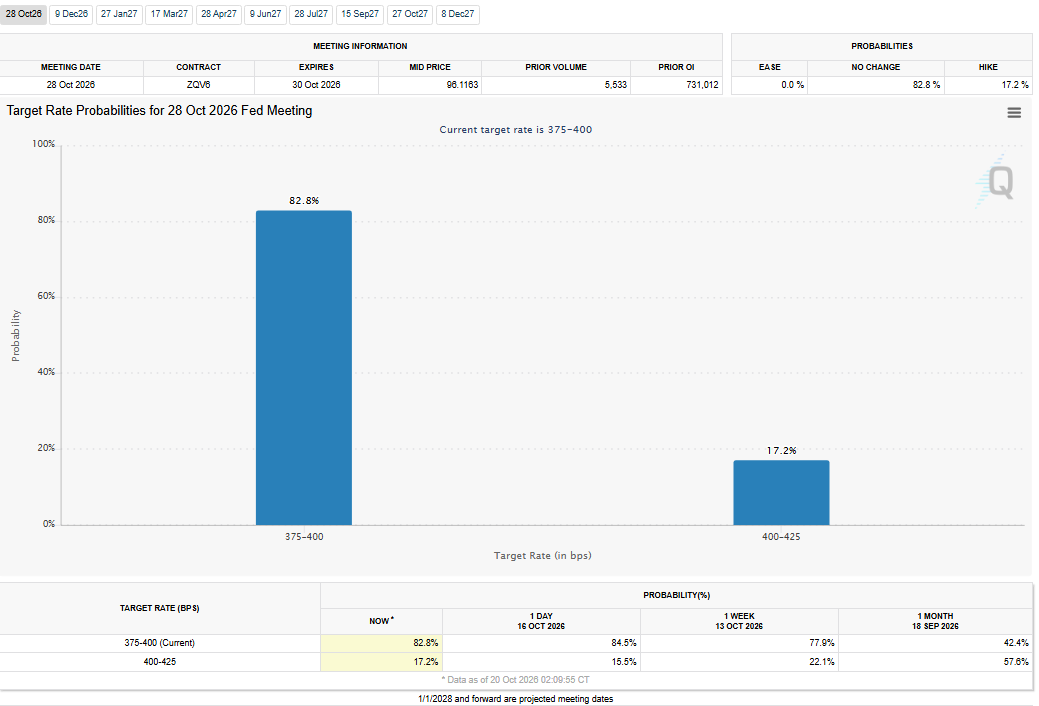
Task: Click the MEETING DATE column header
Action: point(71,67)
